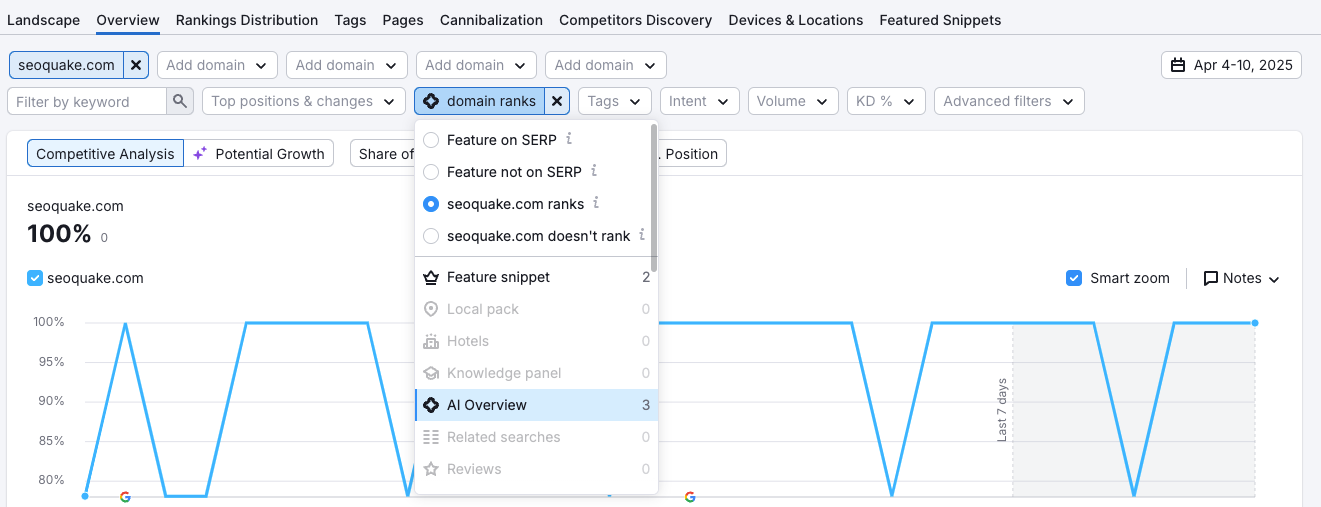Choose AI Overview in the feature list
Screen dimensions: 1321x507
point(487,405)
